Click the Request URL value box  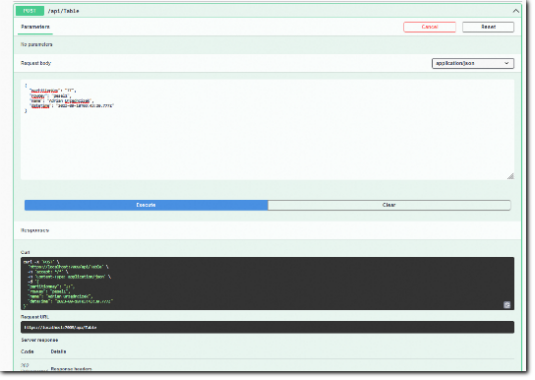point(267,327)
